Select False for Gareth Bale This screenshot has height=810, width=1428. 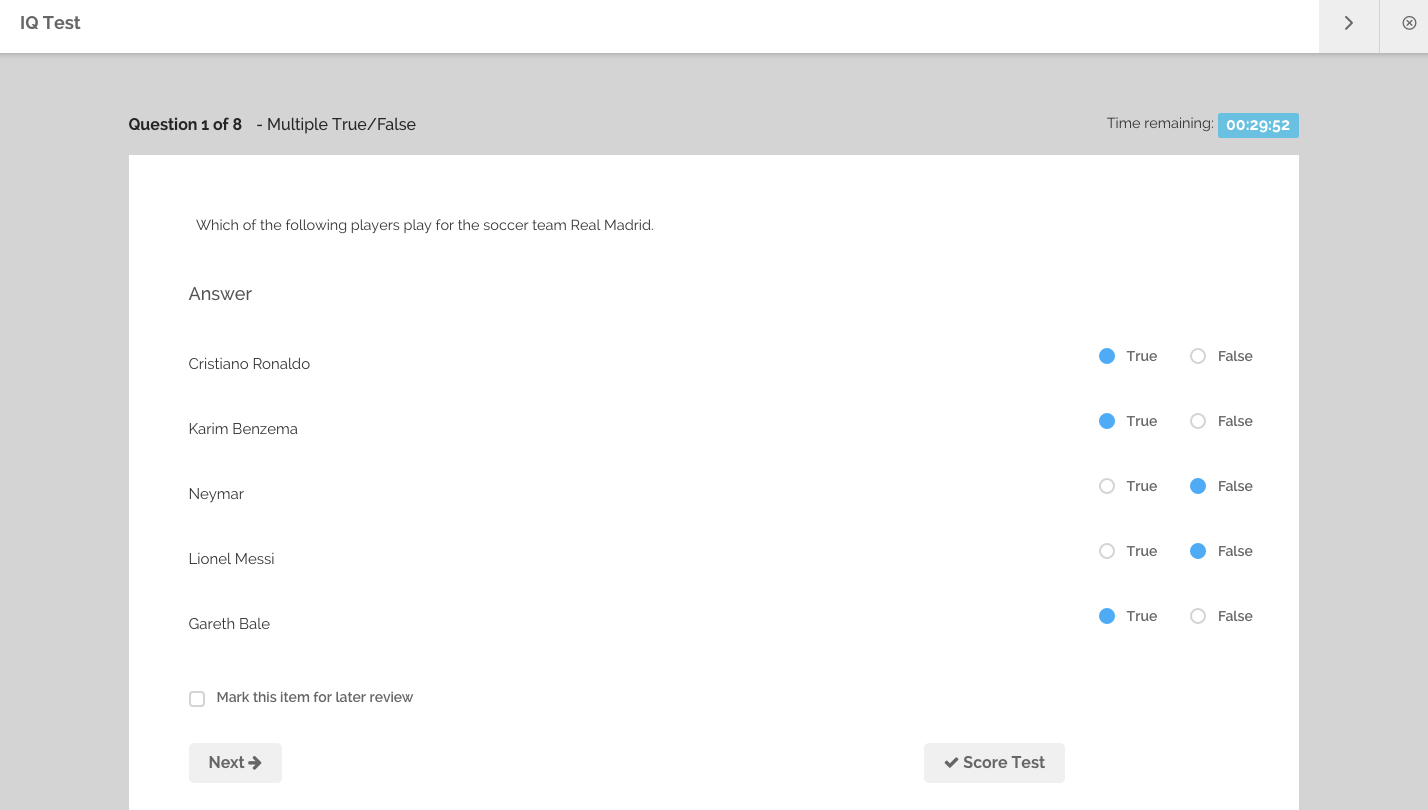pyautogui.click(x=1198, y=616)
